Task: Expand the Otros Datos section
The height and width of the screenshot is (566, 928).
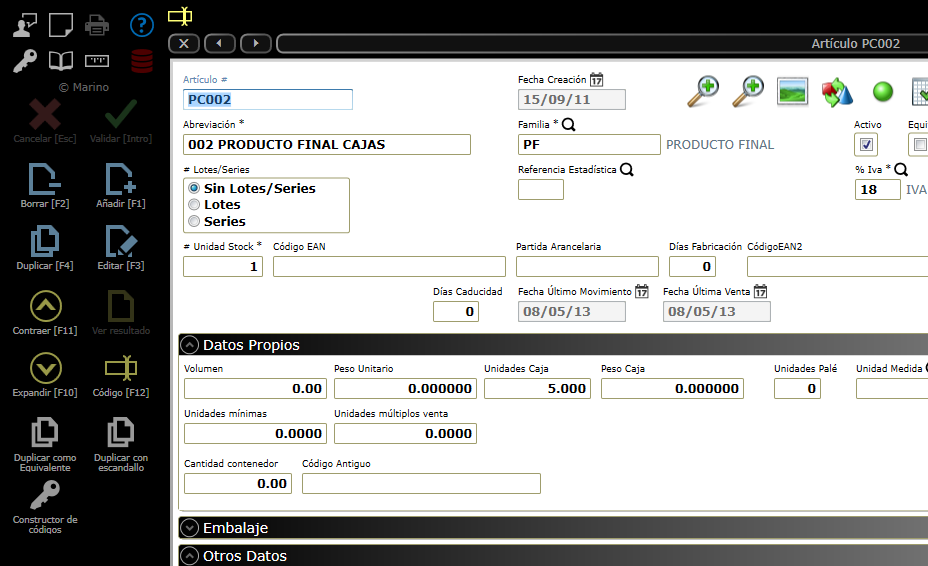Action: (189, 556)
